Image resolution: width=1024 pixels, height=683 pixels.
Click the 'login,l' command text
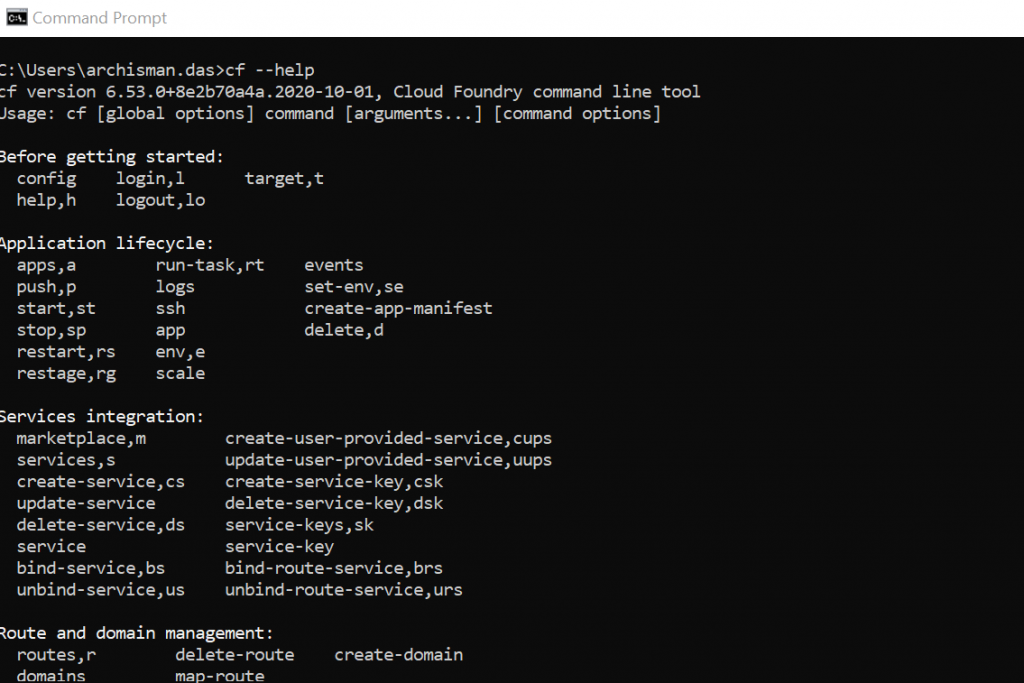[150, 179]
